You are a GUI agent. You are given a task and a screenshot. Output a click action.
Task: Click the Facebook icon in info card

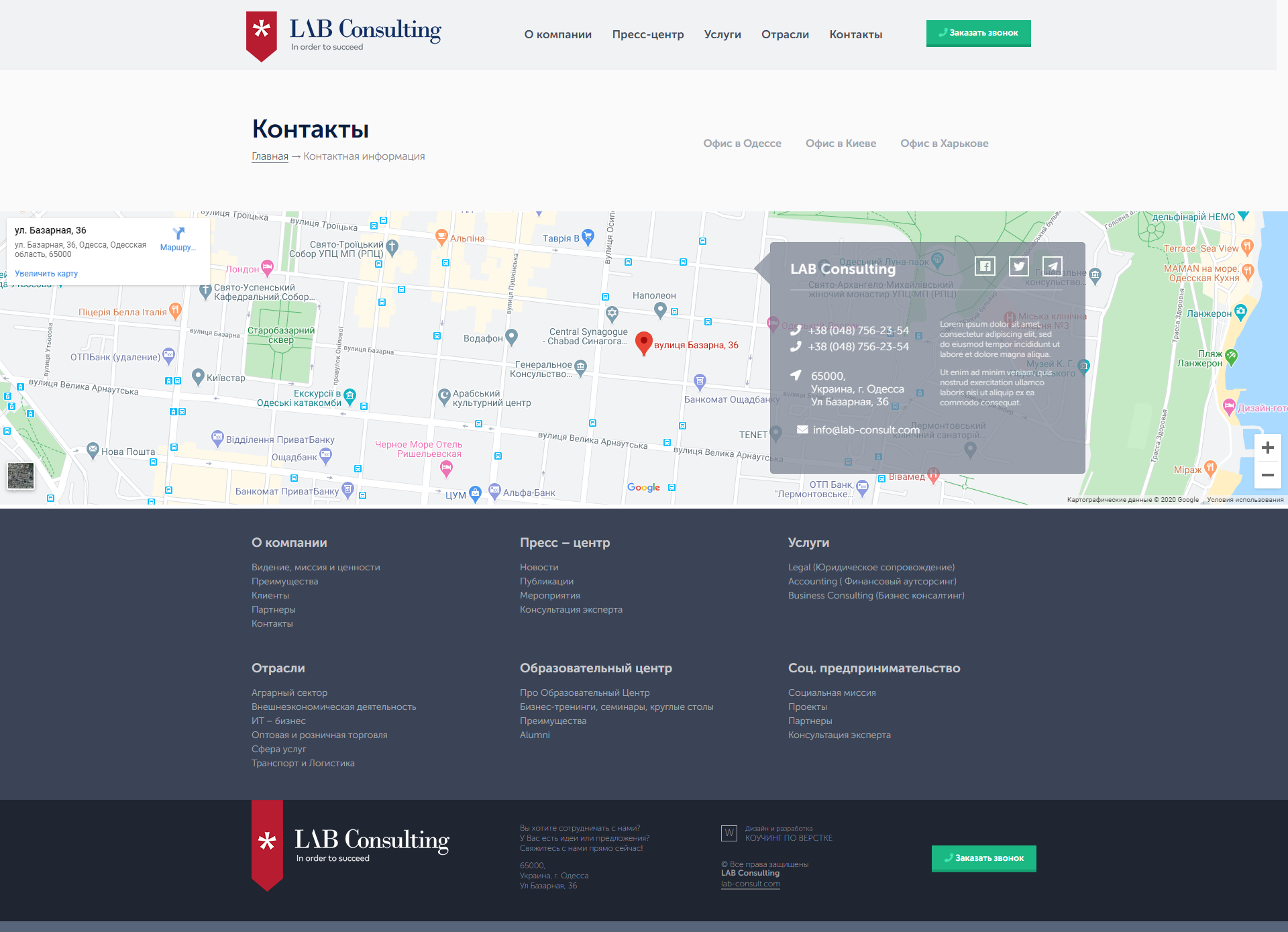point(985,266)
